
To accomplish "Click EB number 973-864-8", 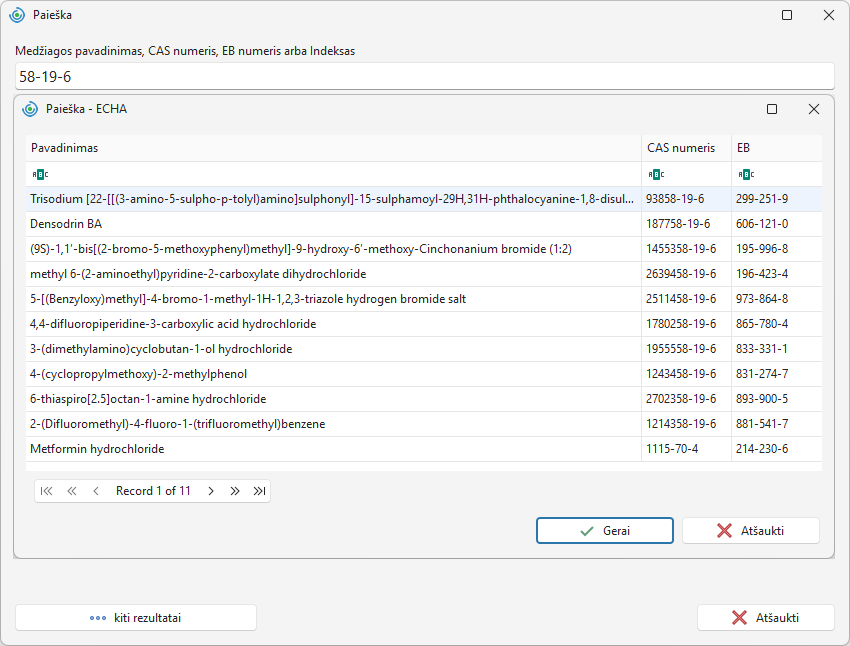I will coord(762,299).
